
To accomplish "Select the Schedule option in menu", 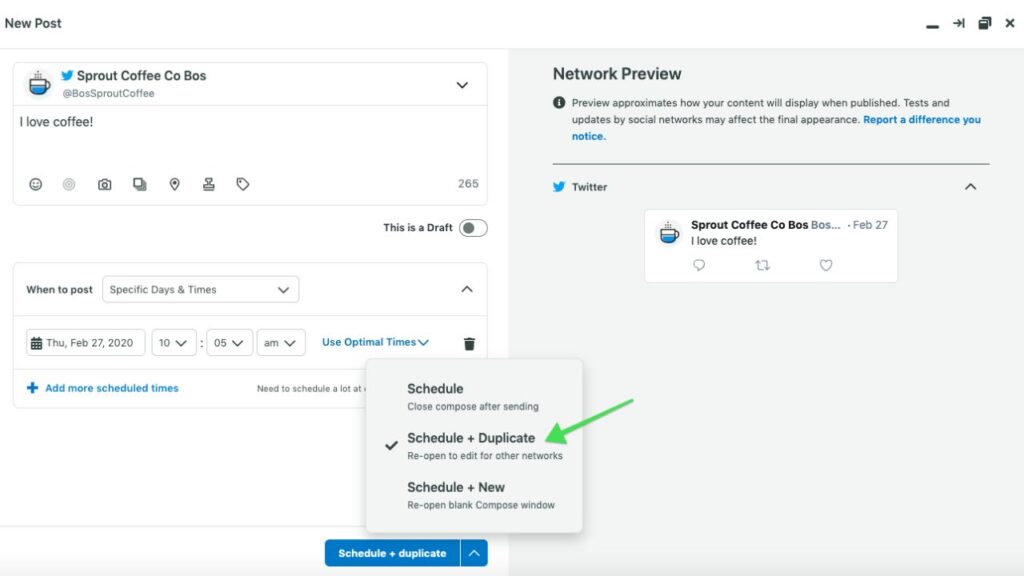I will pos(435,389).
